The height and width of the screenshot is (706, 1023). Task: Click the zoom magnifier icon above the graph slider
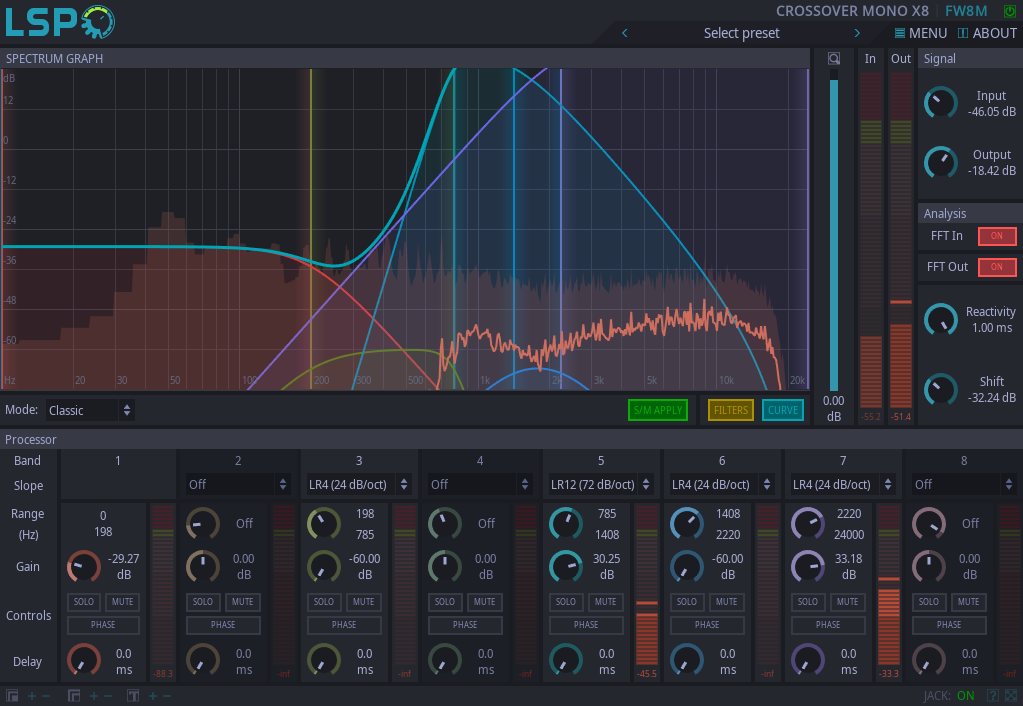click(833, 59)
